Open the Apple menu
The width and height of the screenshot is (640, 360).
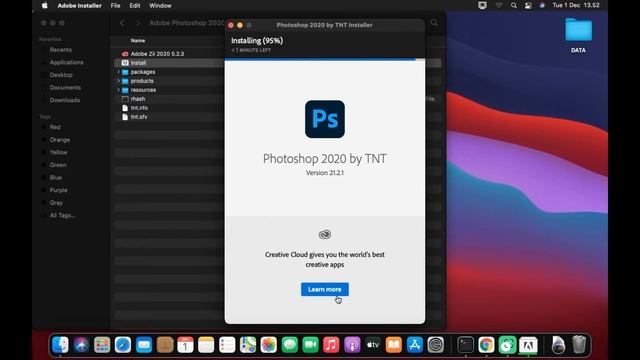click(x=44, y=5)
